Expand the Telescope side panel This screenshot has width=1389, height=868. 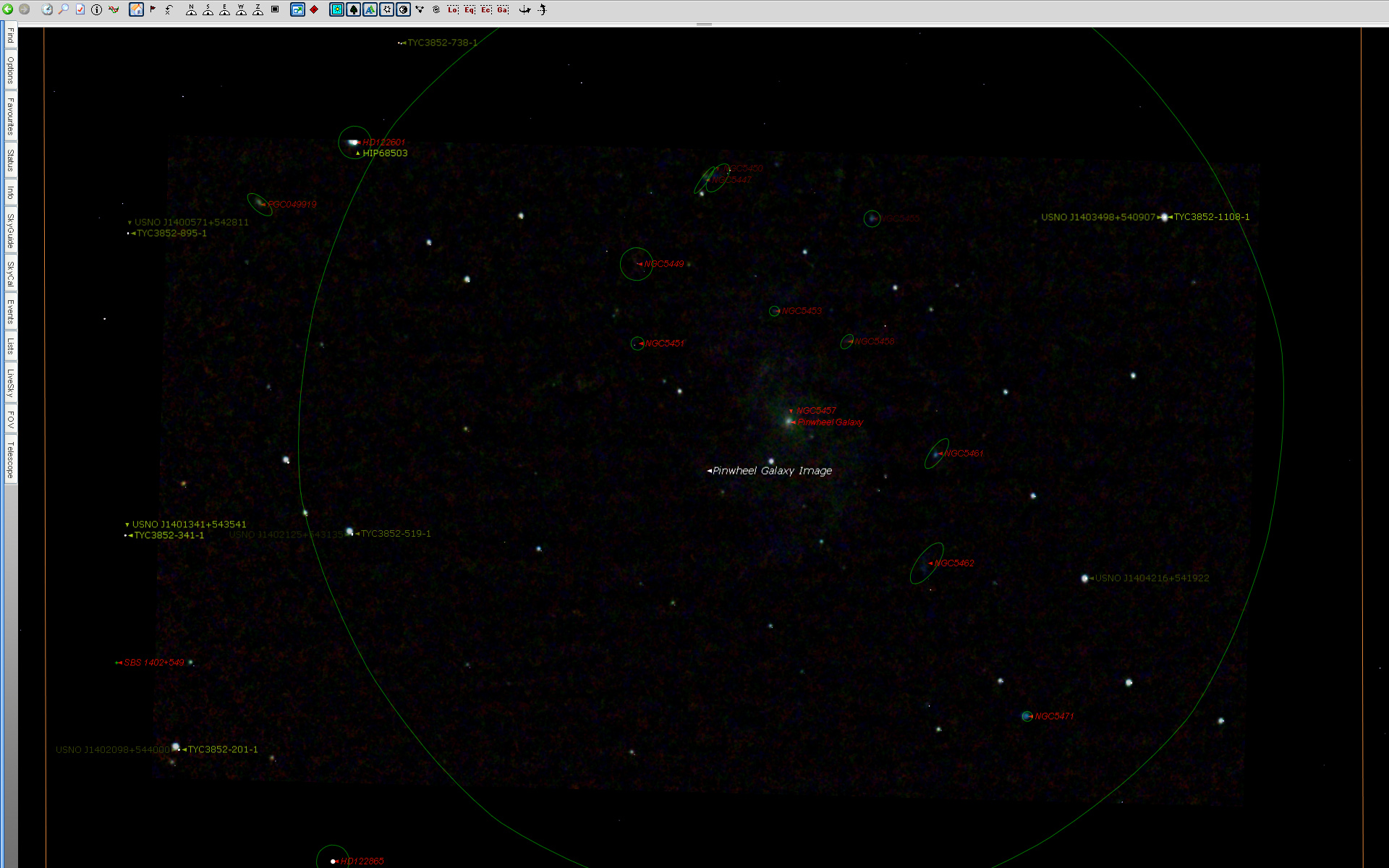[x=10, y=460]
